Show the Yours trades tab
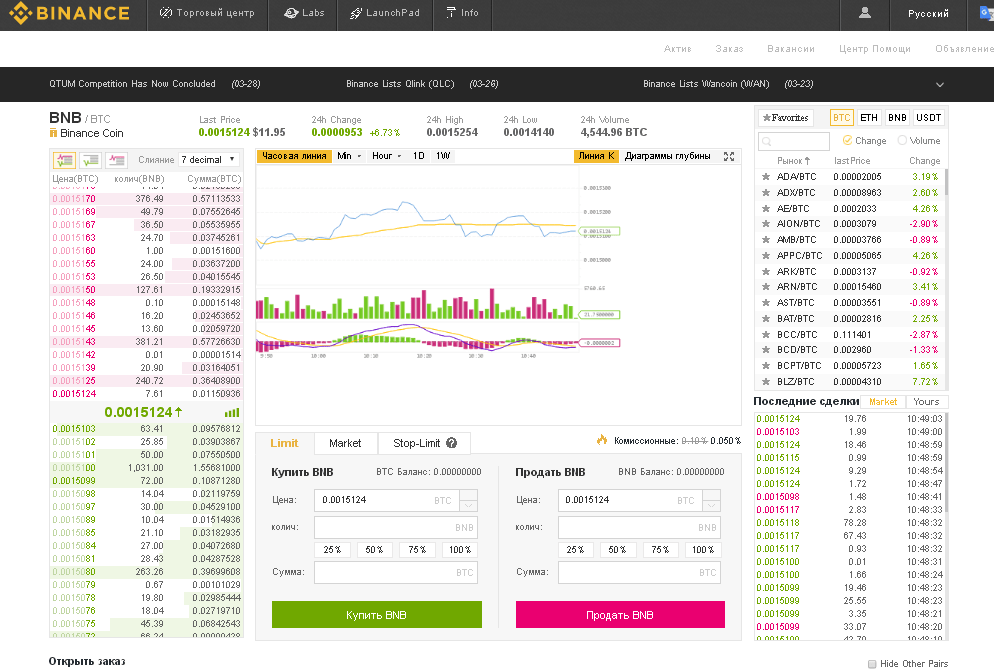The height and width of the screenshot is (669, 994). [x=926, y=402]
